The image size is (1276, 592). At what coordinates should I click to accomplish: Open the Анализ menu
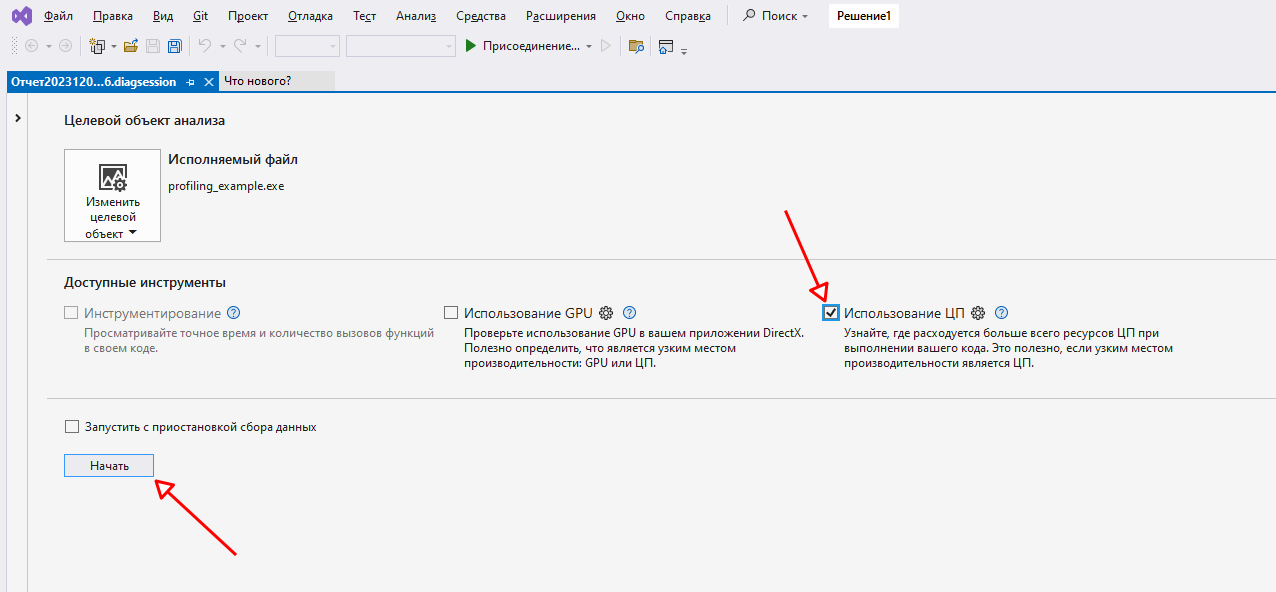point(416,16)
